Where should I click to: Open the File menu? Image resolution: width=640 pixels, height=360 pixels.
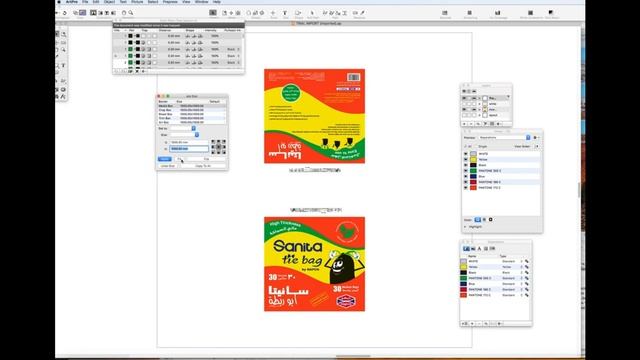click(x=85, y=2)
